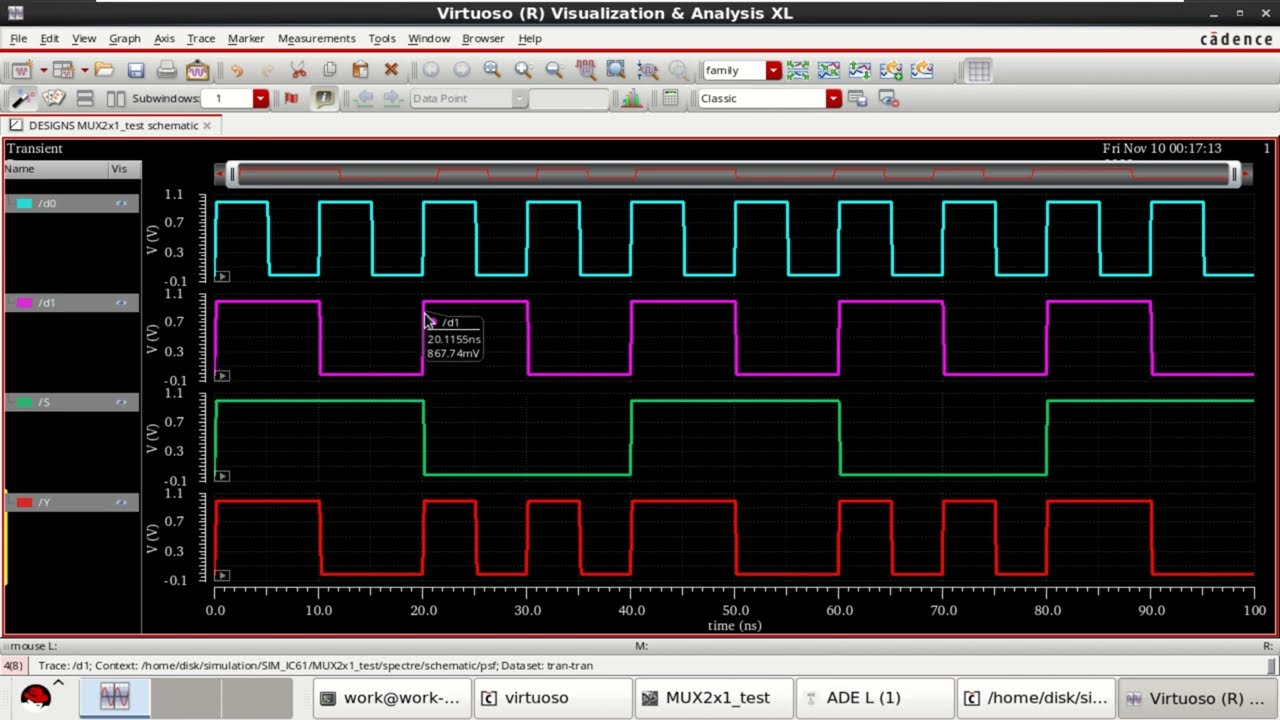Screen dimensions: 1280x720
Task: Expand the new graph window dropdown arrow
Action: pos(43,70)
